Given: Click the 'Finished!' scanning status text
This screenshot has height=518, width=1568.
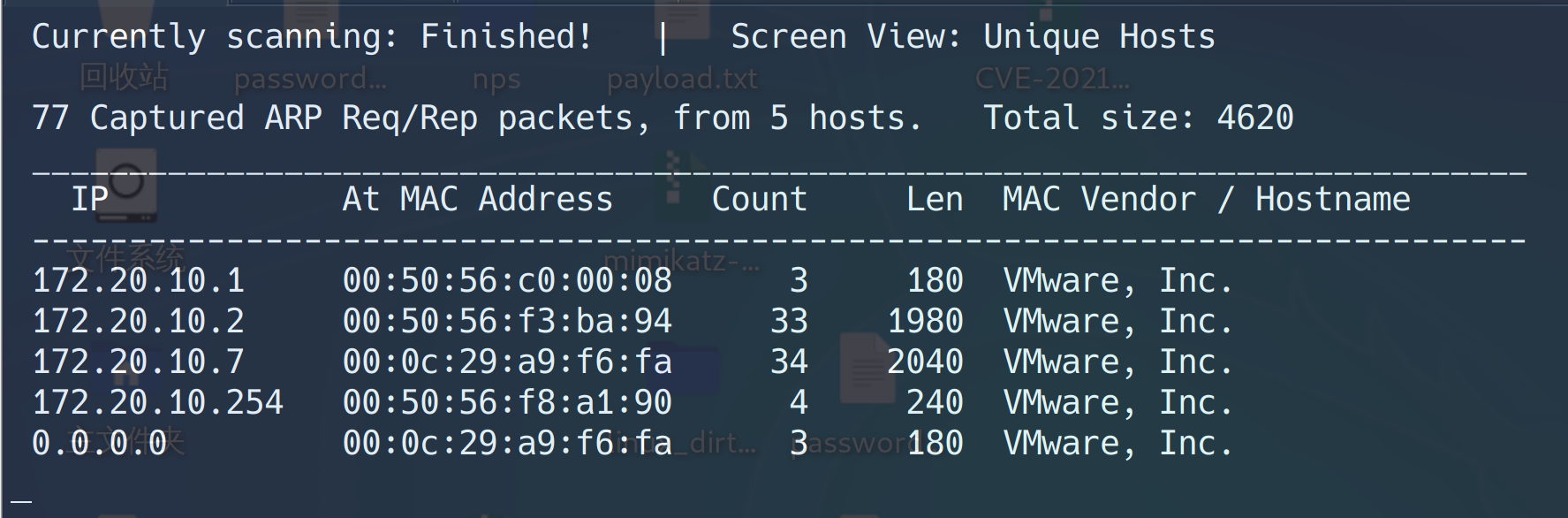Looking at the screenshot, I should tap(506, 37).
